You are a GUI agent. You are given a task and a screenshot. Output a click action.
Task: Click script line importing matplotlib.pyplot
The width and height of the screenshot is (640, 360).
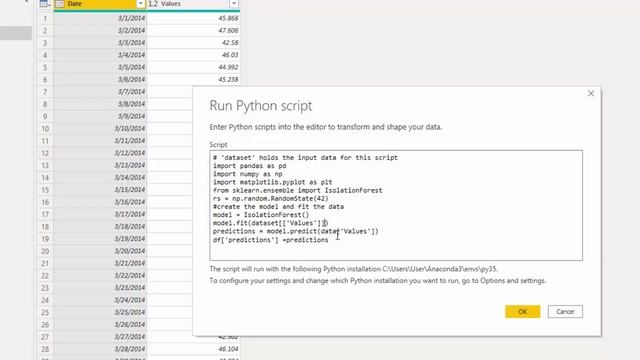pos(272,182)
